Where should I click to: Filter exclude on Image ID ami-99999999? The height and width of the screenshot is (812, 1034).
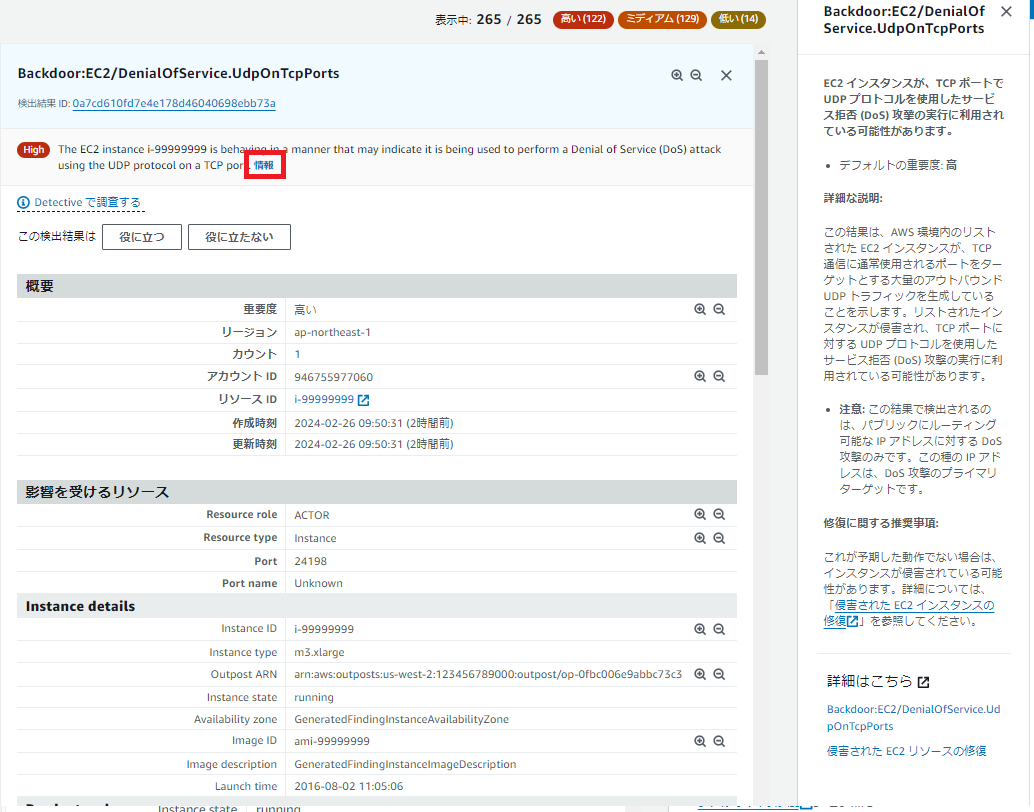(719, 741)
